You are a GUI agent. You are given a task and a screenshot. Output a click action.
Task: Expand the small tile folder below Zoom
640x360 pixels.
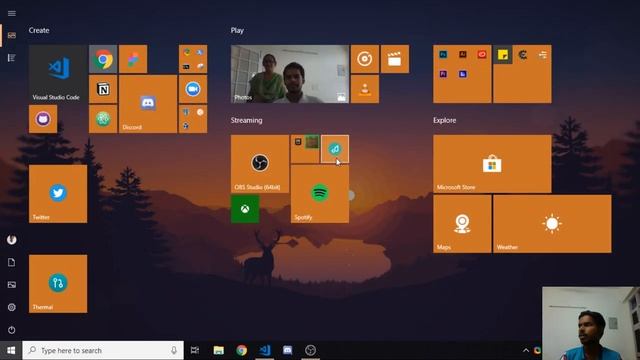pyautogui.click(x=193, y=119)
